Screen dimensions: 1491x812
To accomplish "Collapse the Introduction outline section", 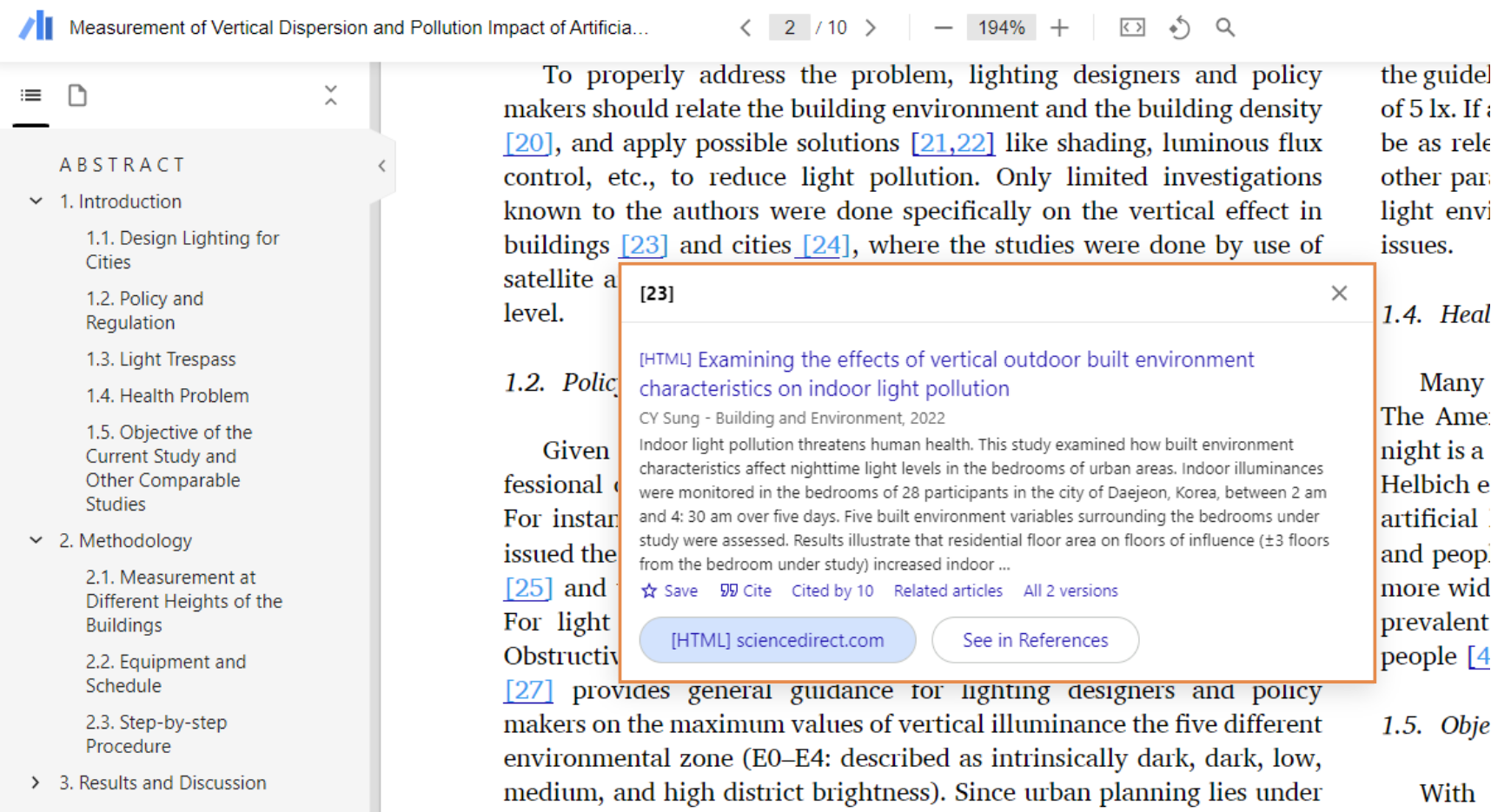I will coord(36,201).
